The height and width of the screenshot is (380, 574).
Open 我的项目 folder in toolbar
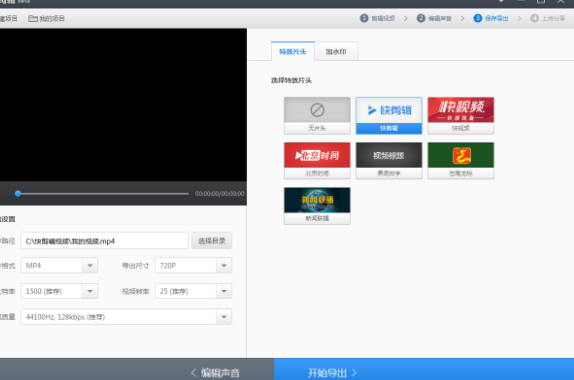click(46, 18)
